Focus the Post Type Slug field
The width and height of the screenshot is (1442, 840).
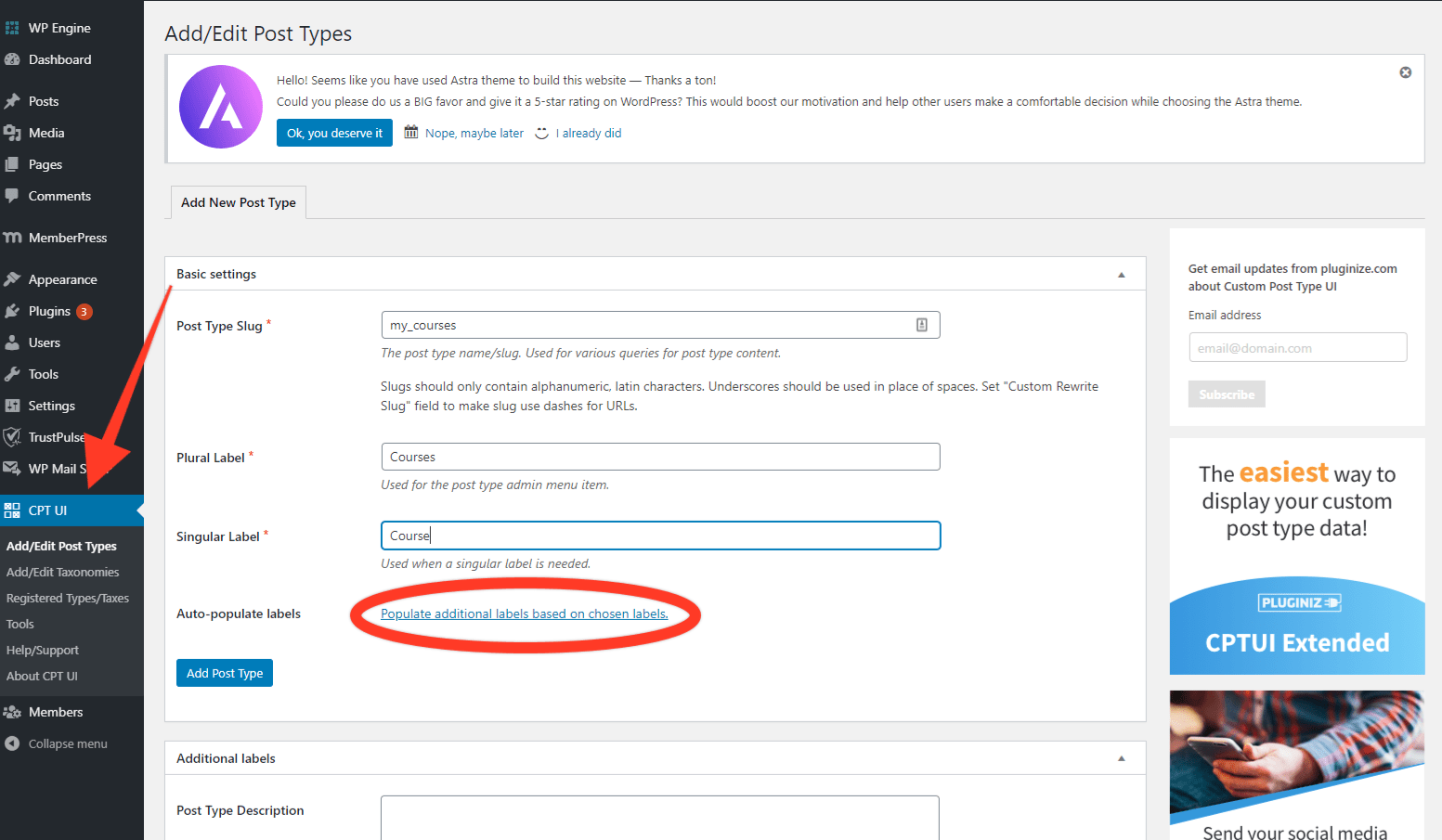coord(660,325)
